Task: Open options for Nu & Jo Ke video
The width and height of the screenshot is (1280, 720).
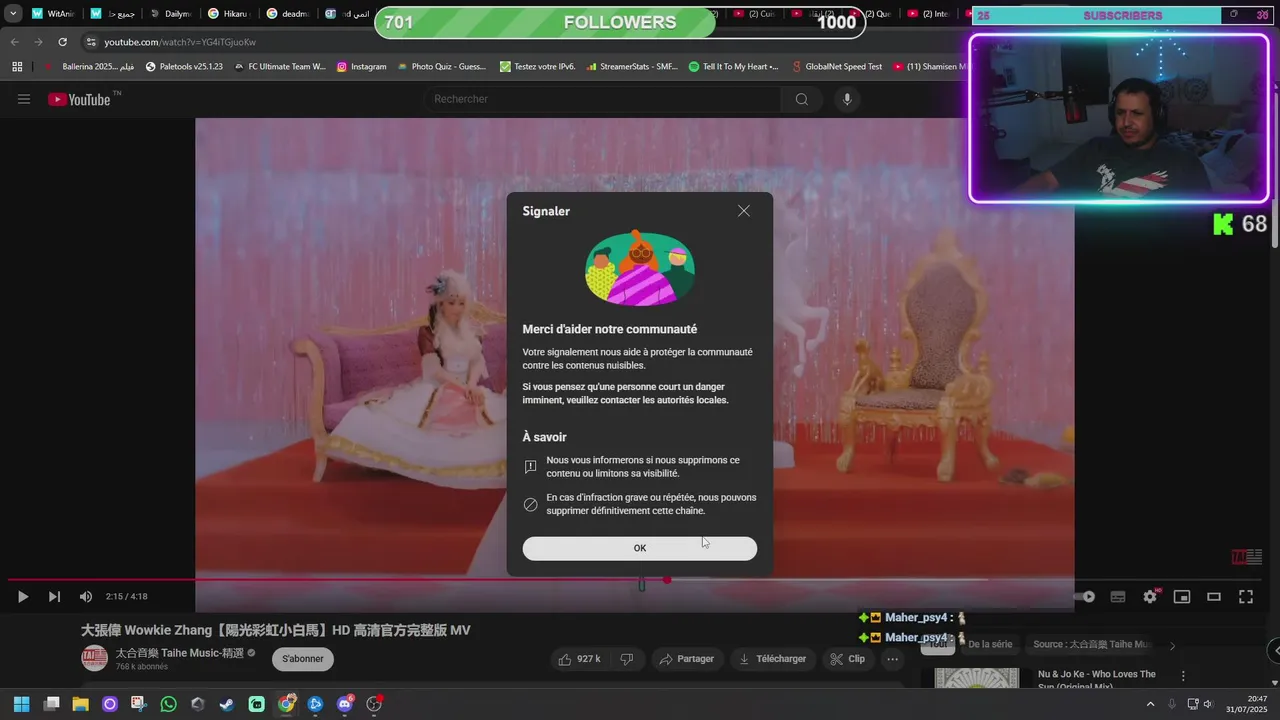Action: pos(1183,676)
